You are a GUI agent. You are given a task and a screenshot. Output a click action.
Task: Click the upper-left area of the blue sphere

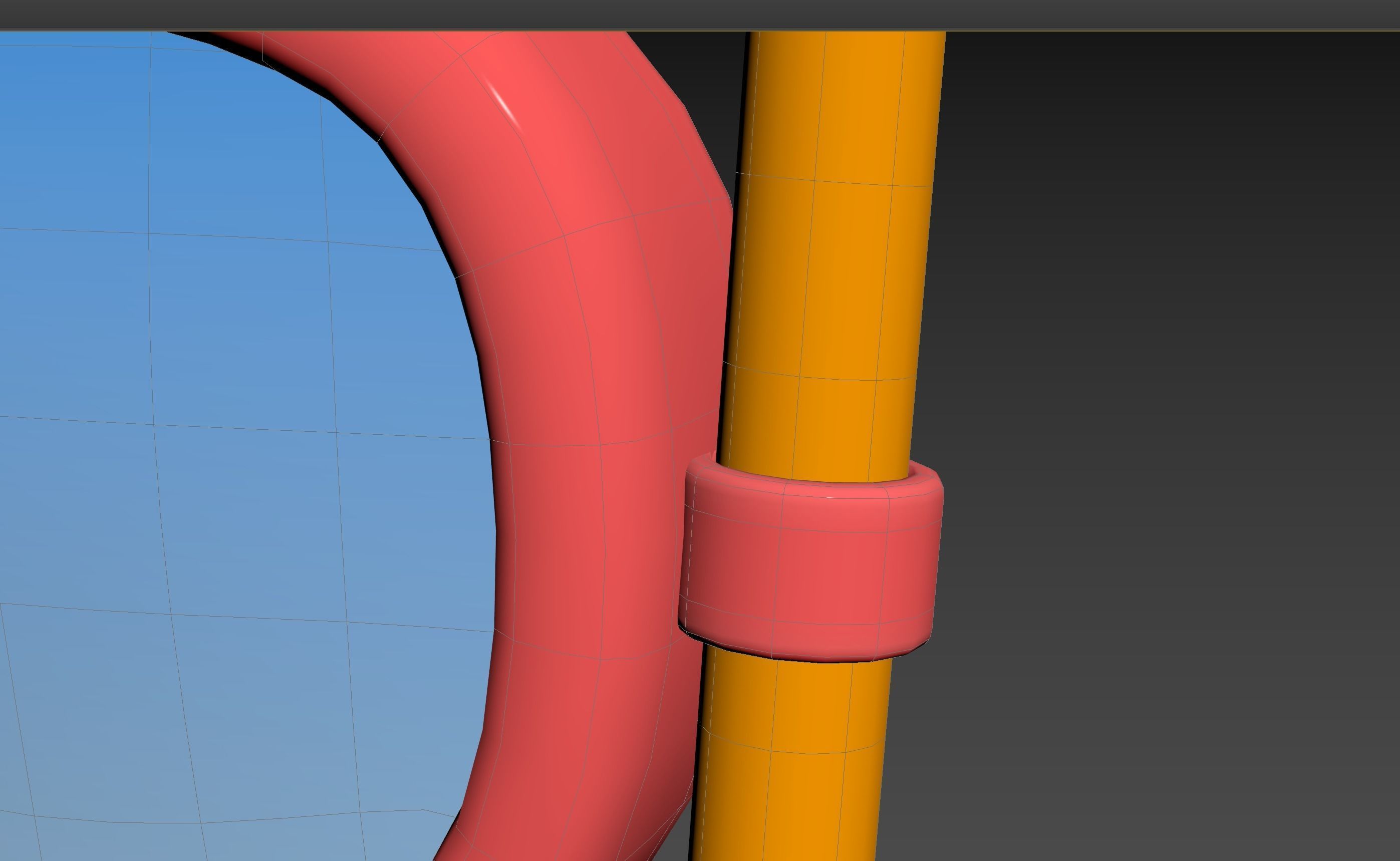(x=85, y=114)
